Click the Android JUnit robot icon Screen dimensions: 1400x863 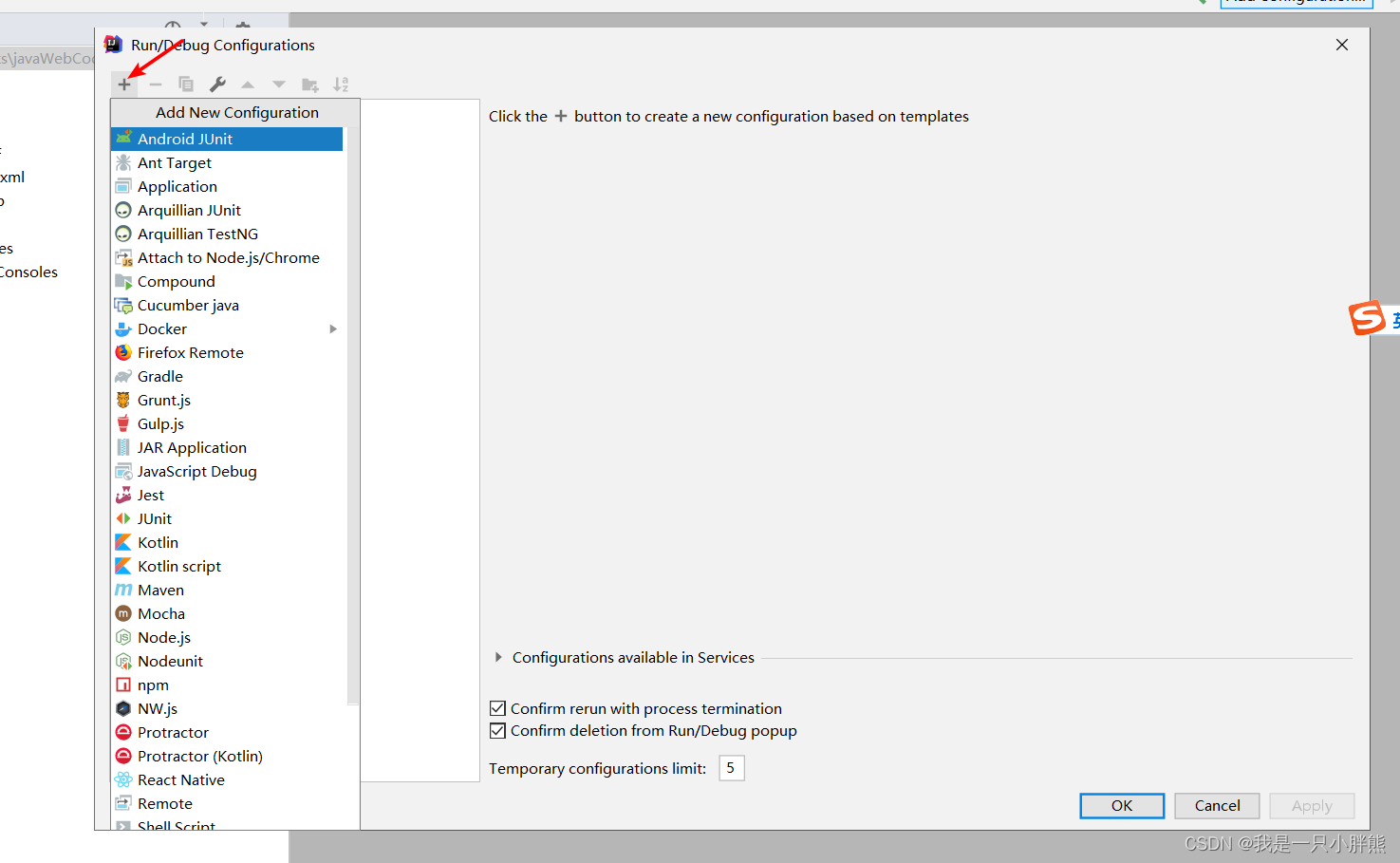pos(123,139)
